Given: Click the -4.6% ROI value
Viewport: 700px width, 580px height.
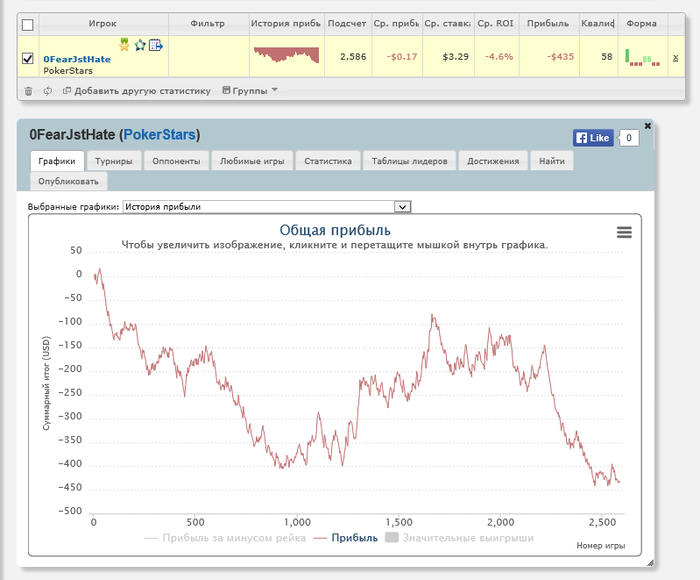Looking at the screenshot, I should pyautogui.click(x=499, y=57).
